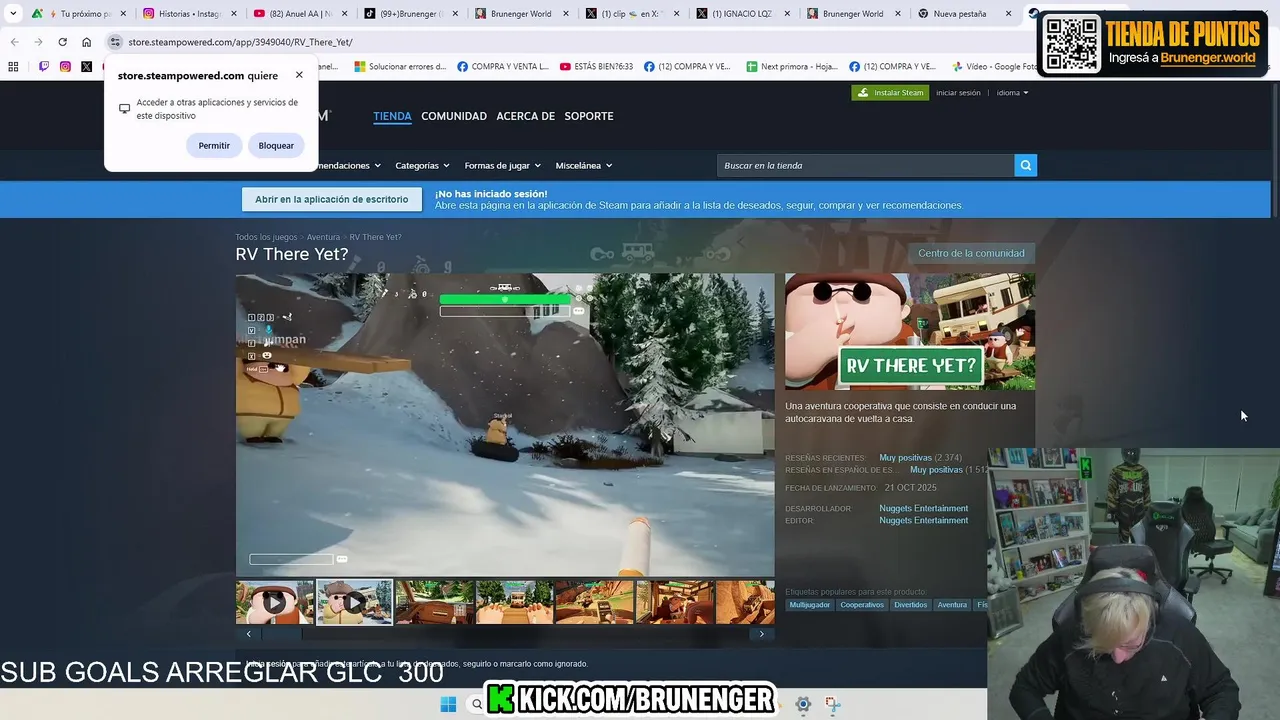Open the 'COMPRA Y VENTA L...' Facebook bookmark
Viewport: 1280px width, 720px height.
click(503, 66)
